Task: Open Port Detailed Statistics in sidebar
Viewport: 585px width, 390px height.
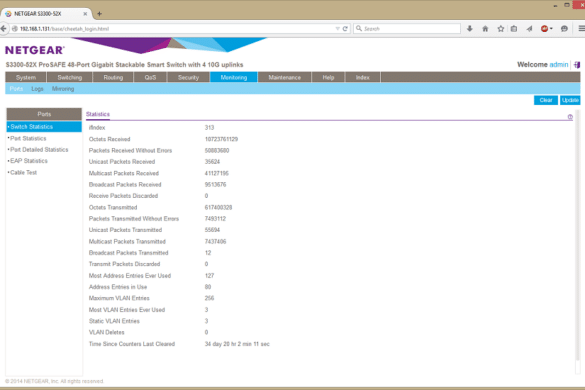Action: 39,150
